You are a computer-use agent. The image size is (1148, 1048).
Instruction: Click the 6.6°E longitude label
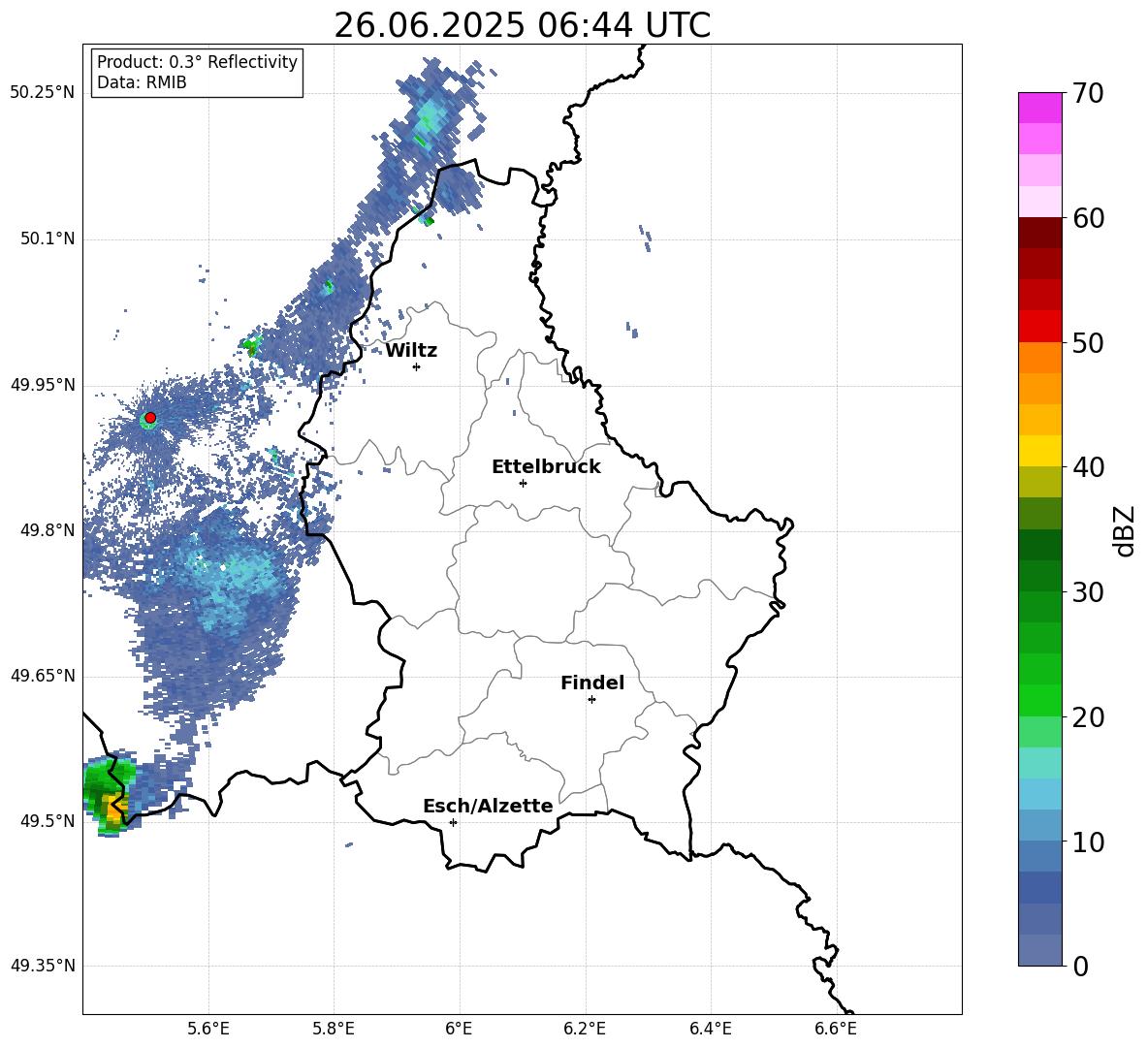(836, 1030)
